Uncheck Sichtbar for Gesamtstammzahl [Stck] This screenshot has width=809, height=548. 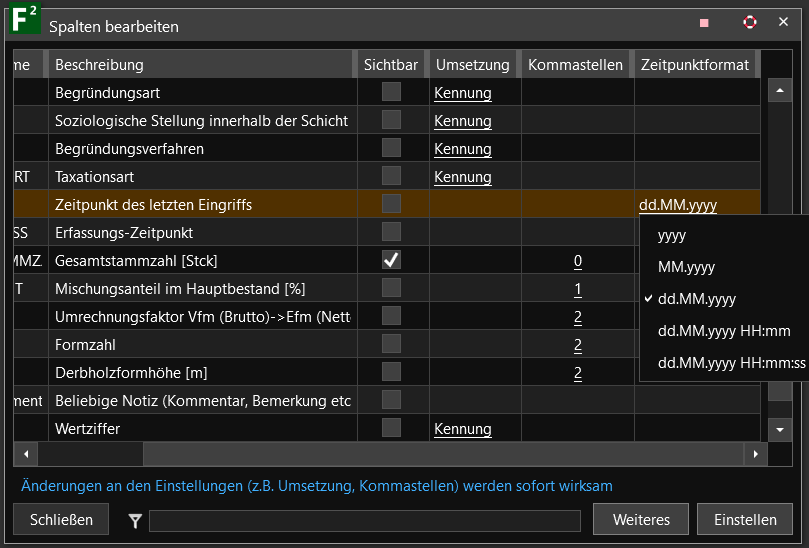click(x=391, y=260)
